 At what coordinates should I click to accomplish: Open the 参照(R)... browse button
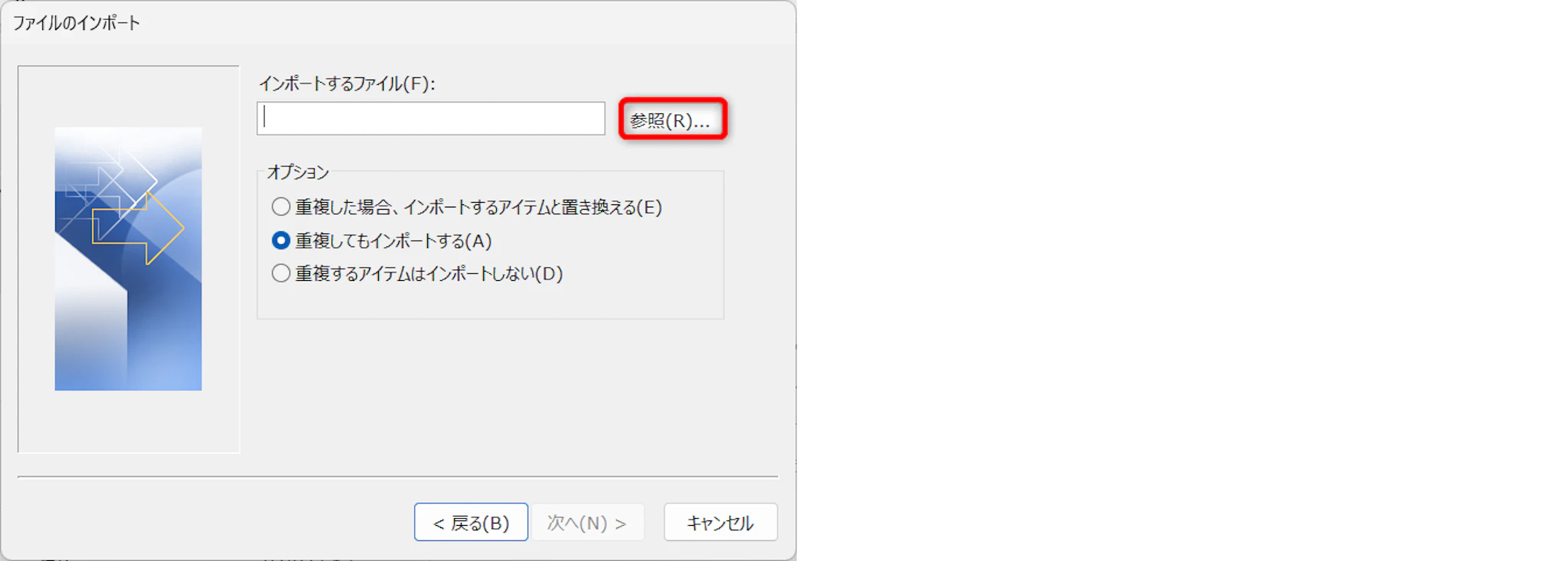tap(673, 119)
